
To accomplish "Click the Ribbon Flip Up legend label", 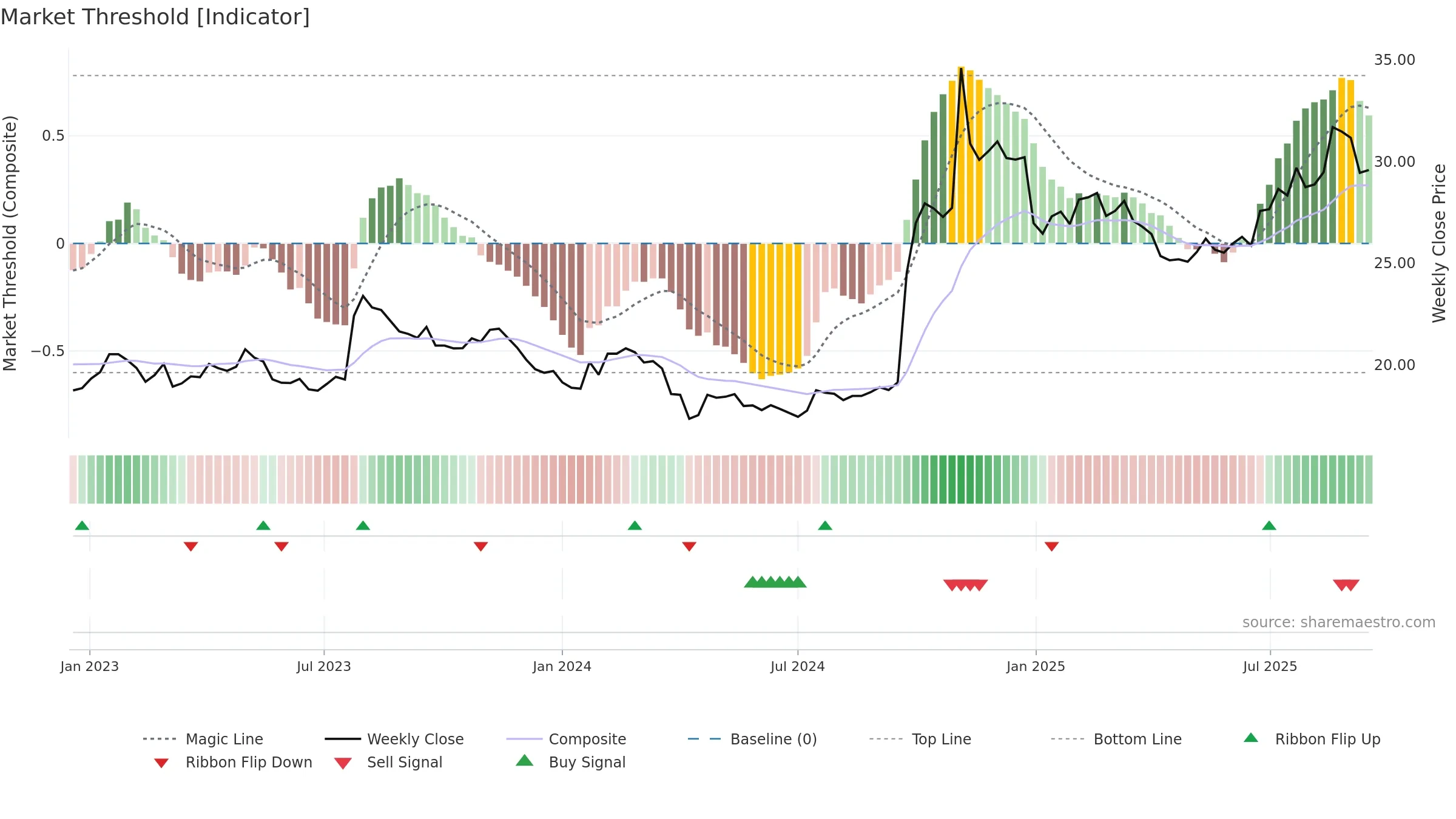I will pos(1327,739).
